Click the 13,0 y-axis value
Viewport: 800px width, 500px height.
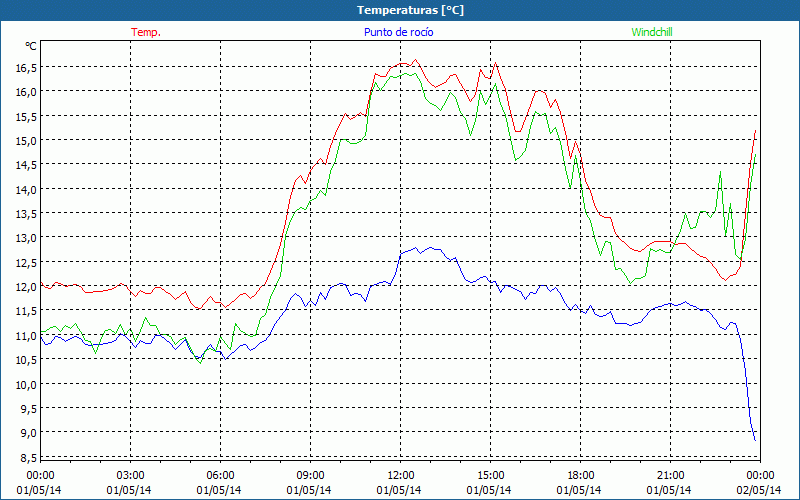tap(26, 238)
